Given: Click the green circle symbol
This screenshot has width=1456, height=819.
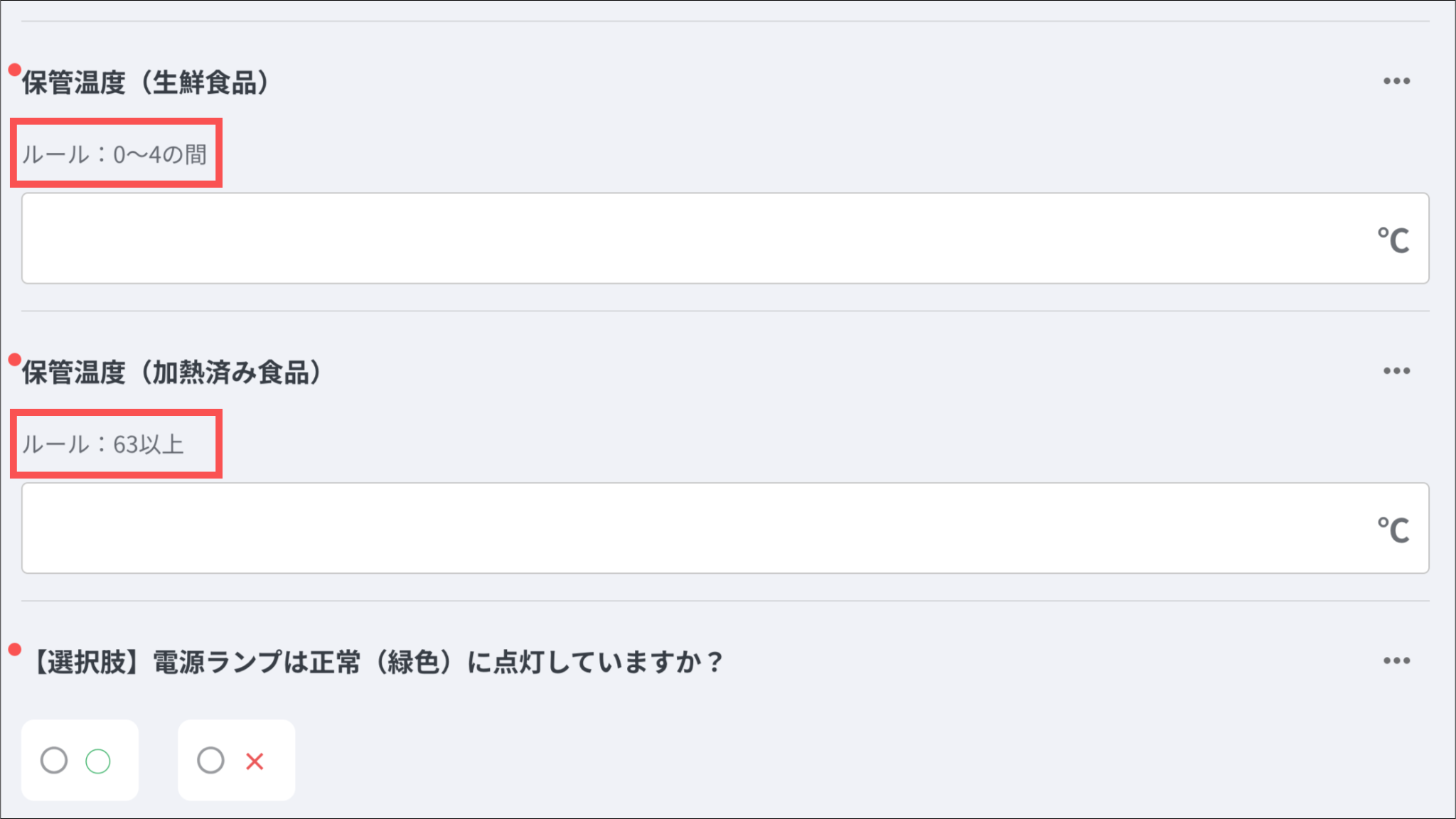Looking at the screenshot, I should pos(98,761).
